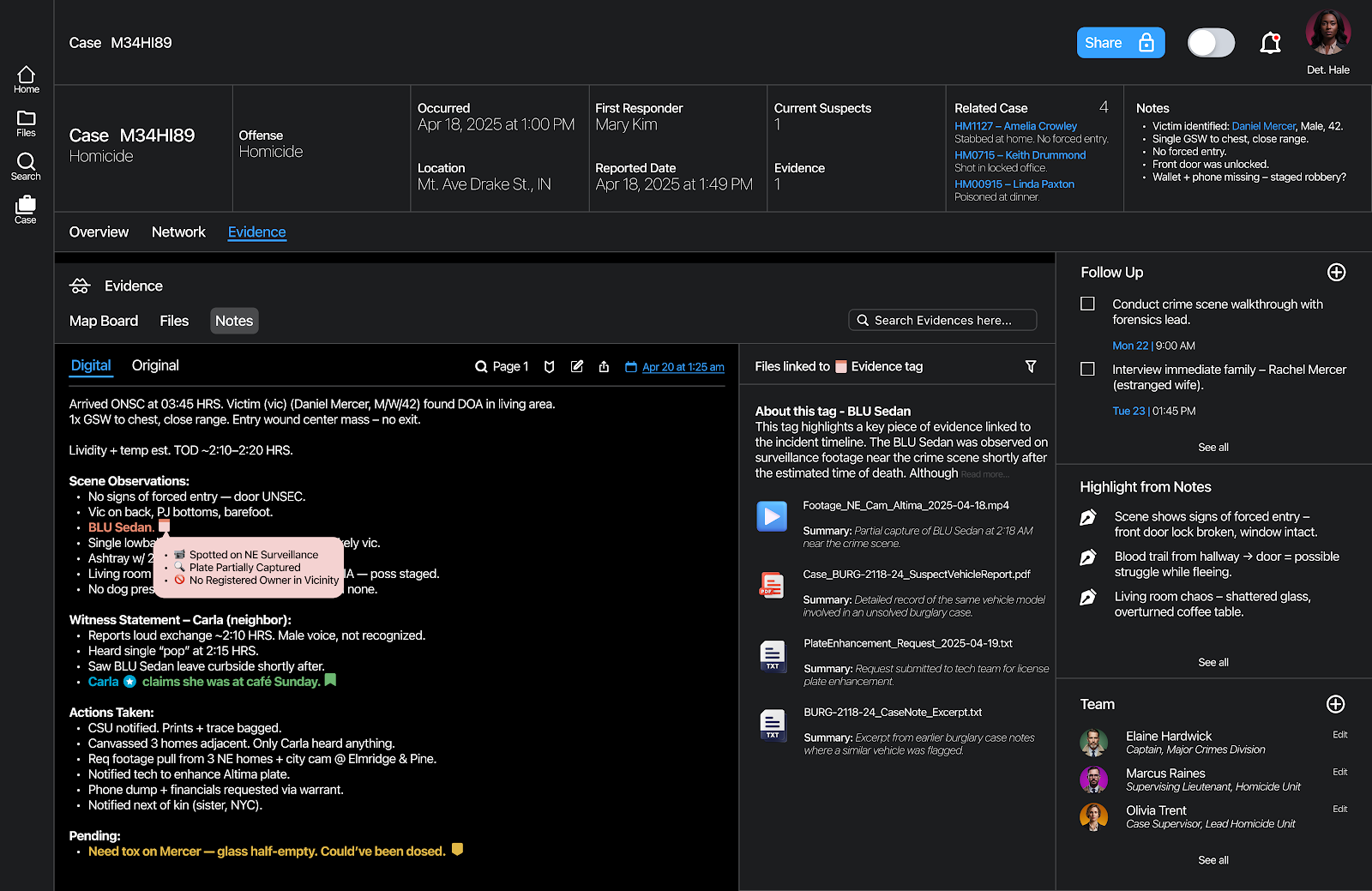Click See all under Team
The width and height of the screenshot is (1372, 891).
[x=1213, y=860]
